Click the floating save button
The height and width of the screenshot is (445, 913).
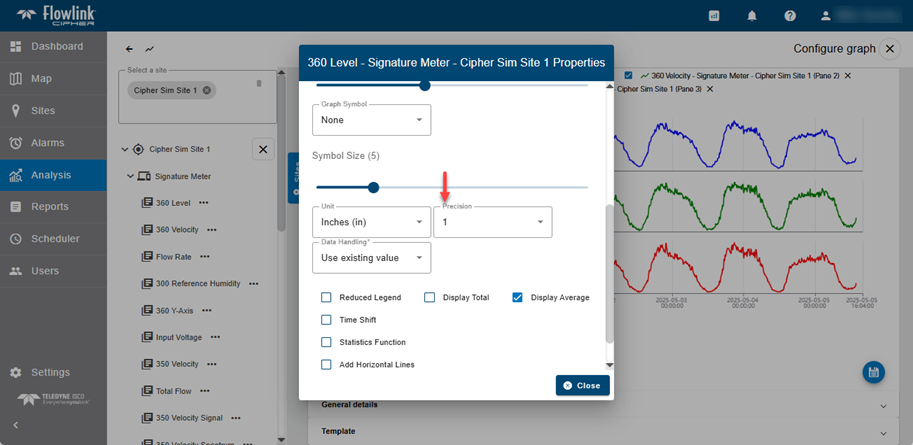coord(873,372)
